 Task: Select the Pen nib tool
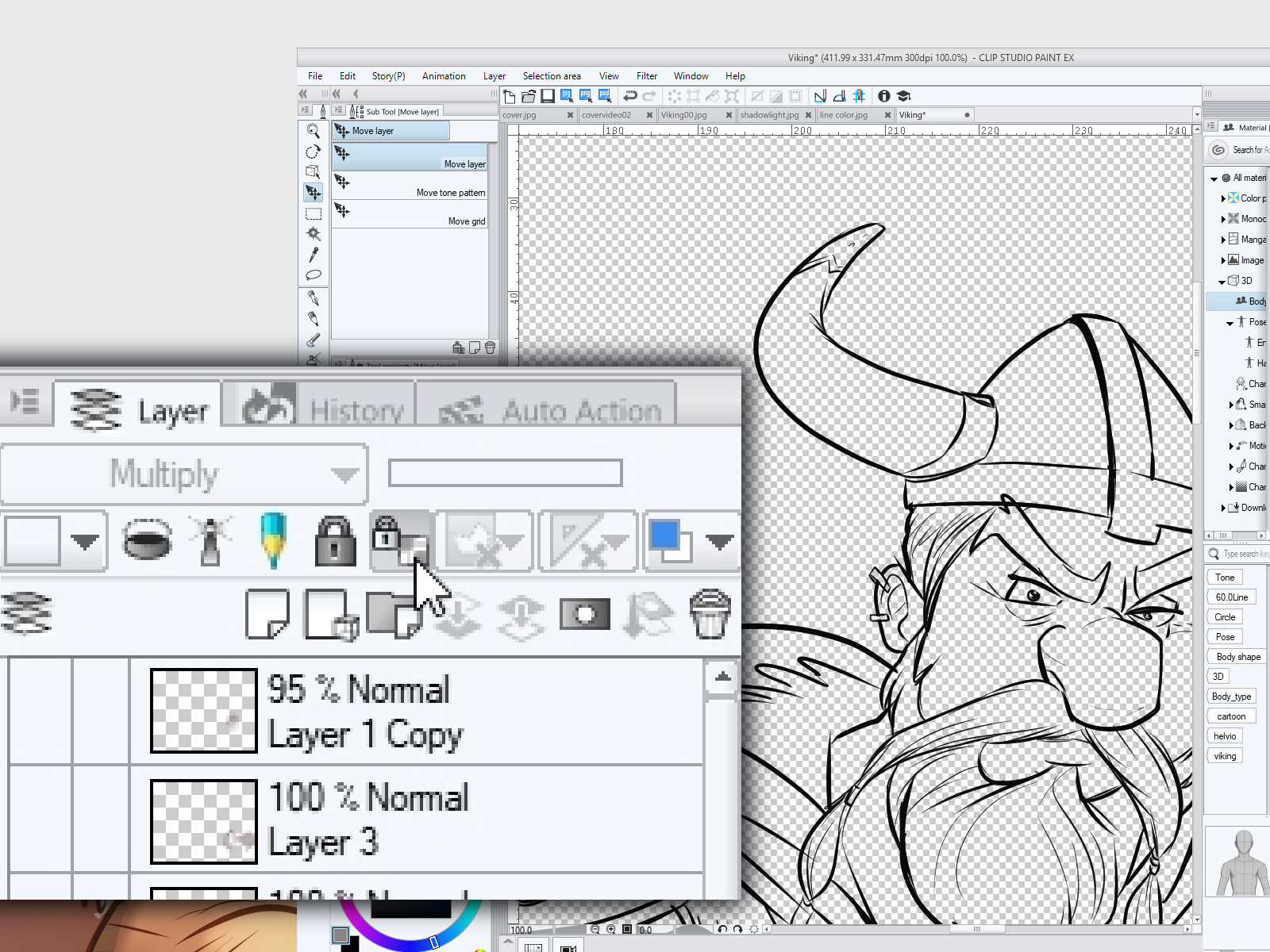[313, 298]
